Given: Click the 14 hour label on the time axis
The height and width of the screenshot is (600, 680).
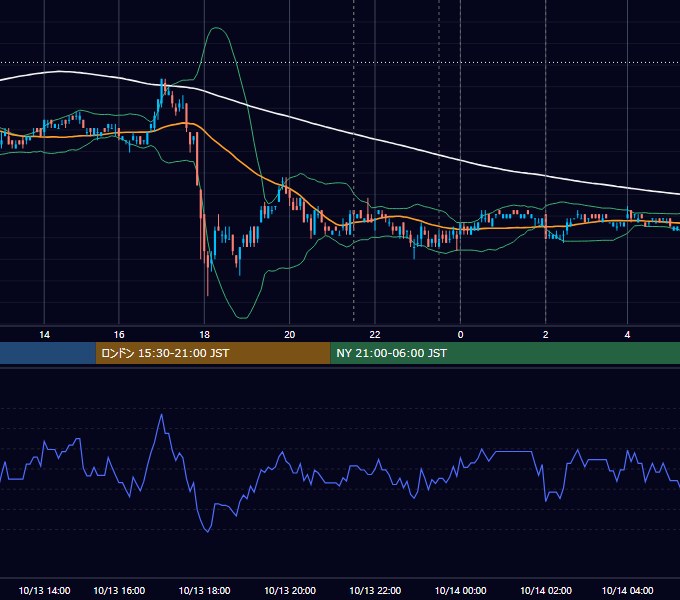Looking at the screenshot, I should (44, 335).
